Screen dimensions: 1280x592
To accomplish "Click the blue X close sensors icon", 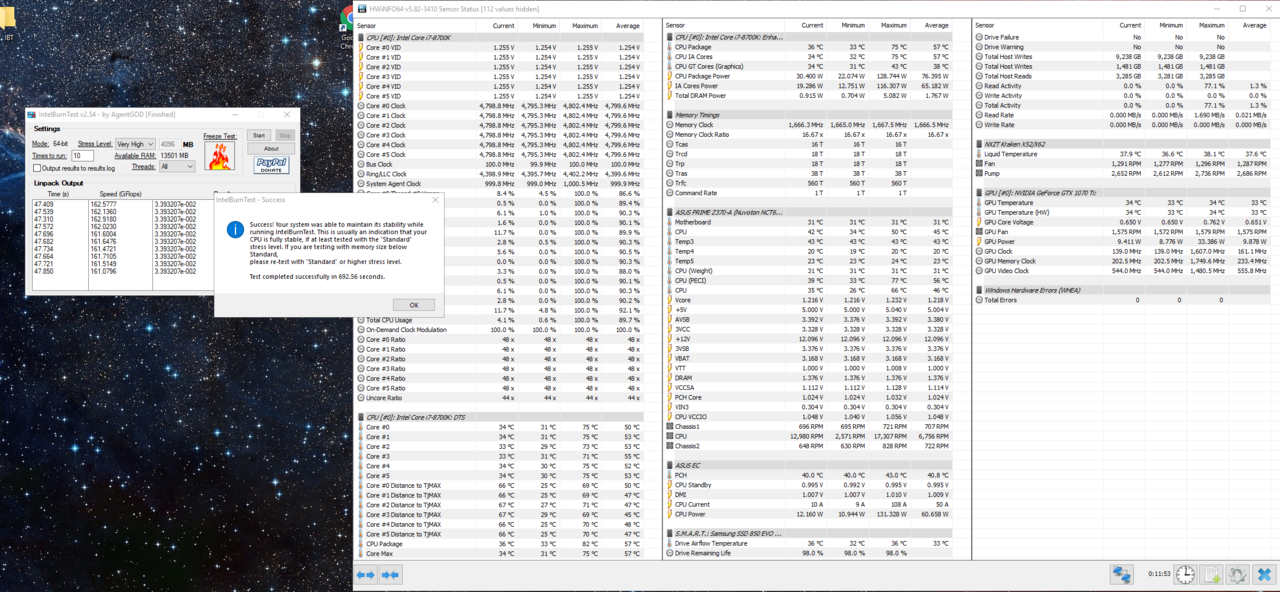I will 1264,575.
